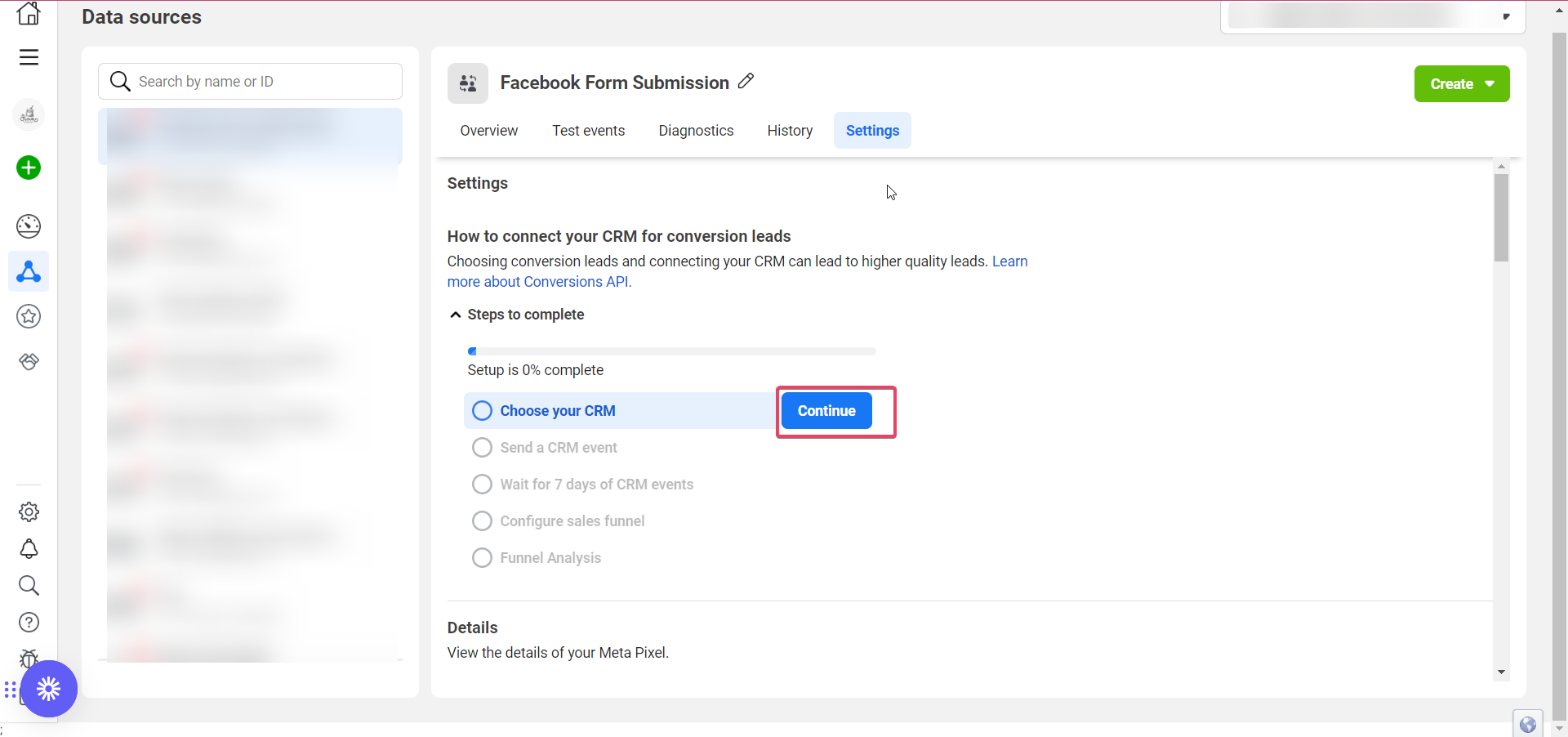Click the Continue button
The image size is (1568, 737).
pos(826,411)
